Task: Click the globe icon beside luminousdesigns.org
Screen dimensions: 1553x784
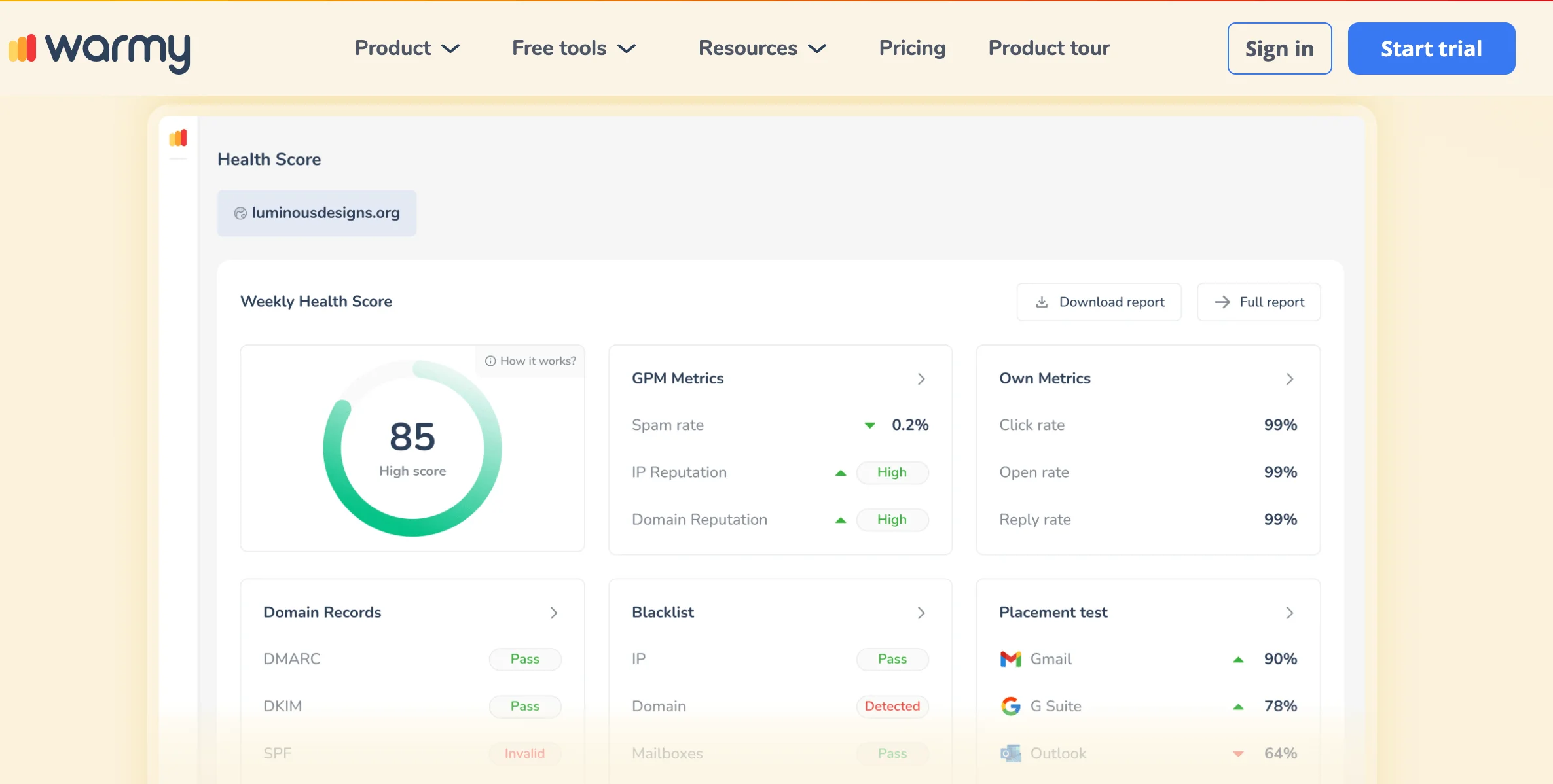Action: (x=240, y=213)
